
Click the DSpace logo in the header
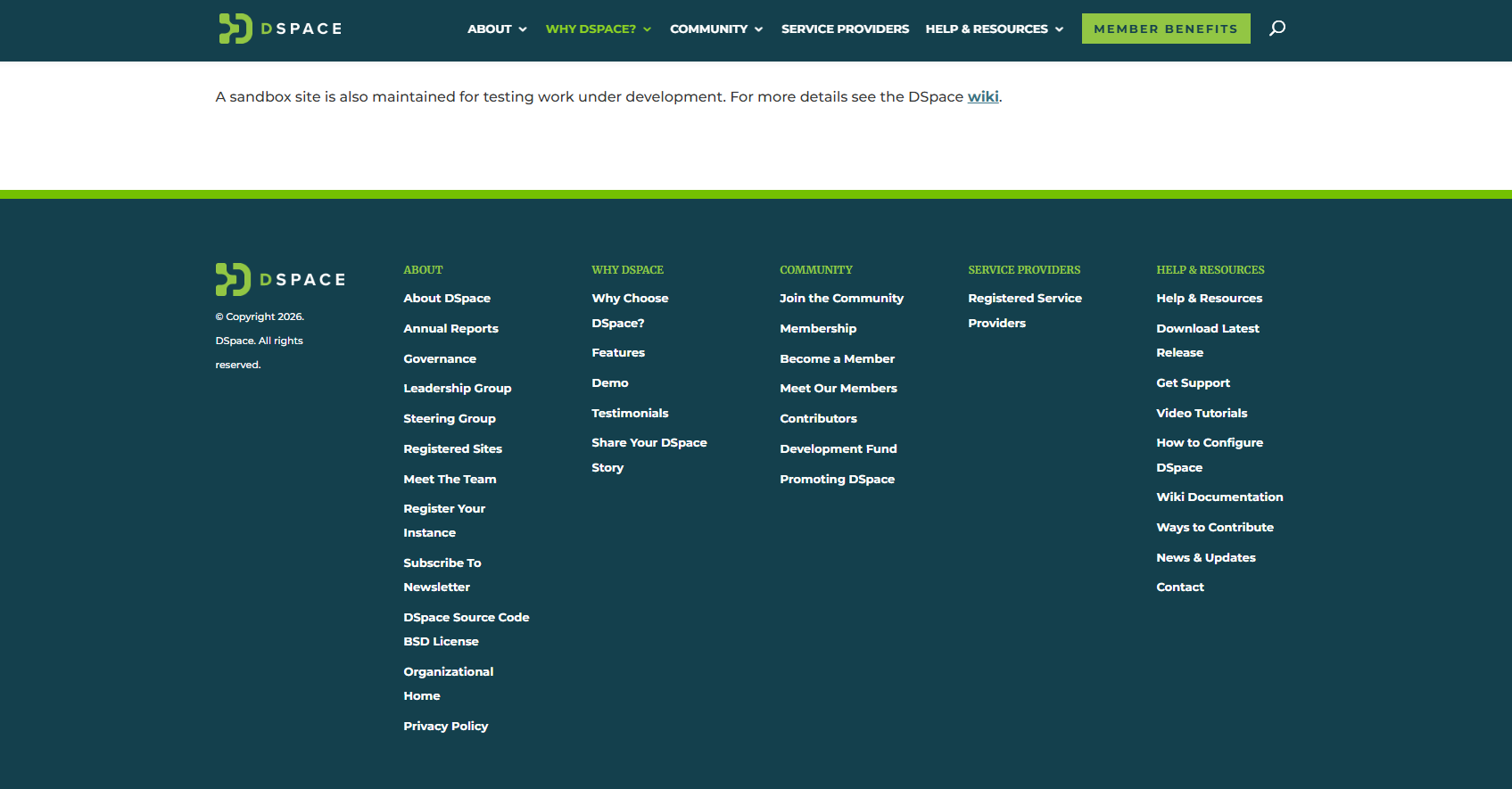tap(280, 29)
